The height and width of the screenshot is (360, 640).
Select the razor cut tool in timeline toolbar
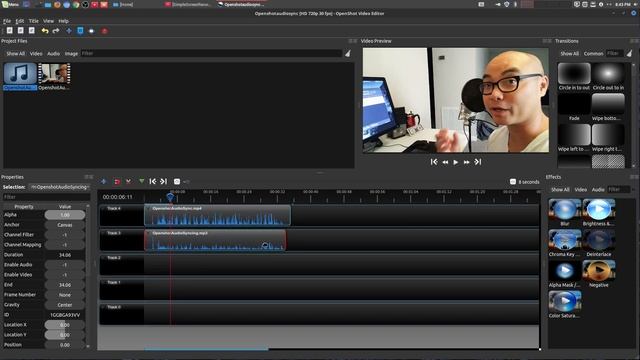pos(129,181)
